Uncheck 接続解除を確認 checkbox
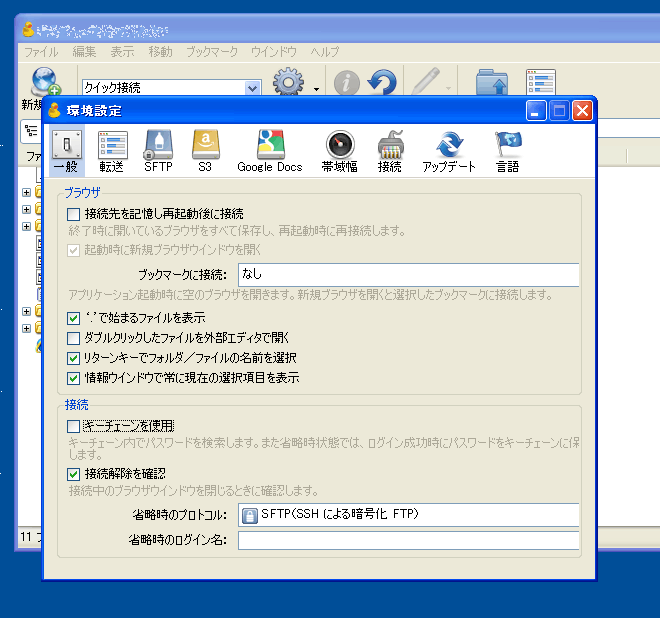This screenshot has height=618, width=660. [73, 473]
